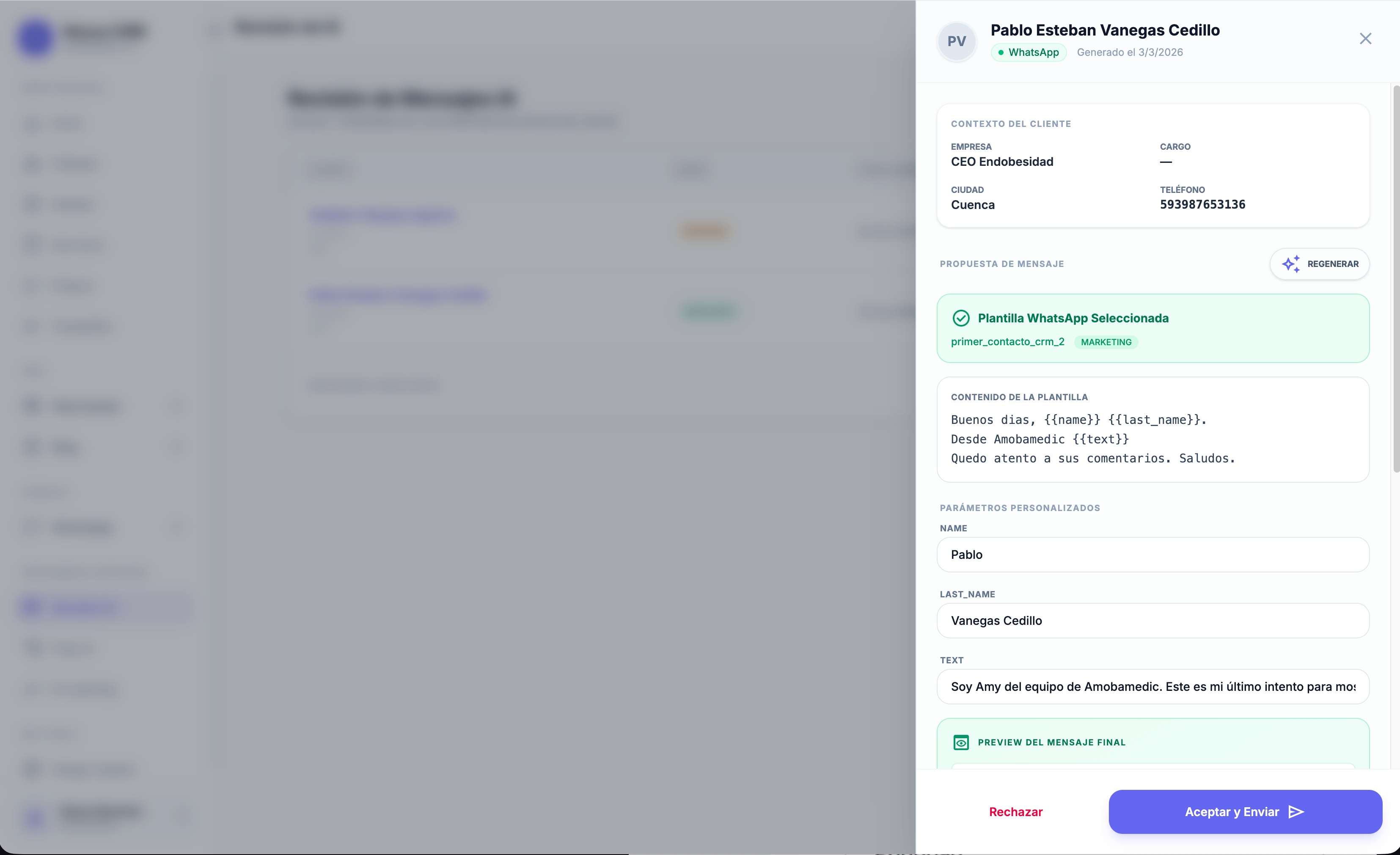Click the blue app logo atop the sidebar
Viewport: 1400px width, 855px height.
pos(34,38)
